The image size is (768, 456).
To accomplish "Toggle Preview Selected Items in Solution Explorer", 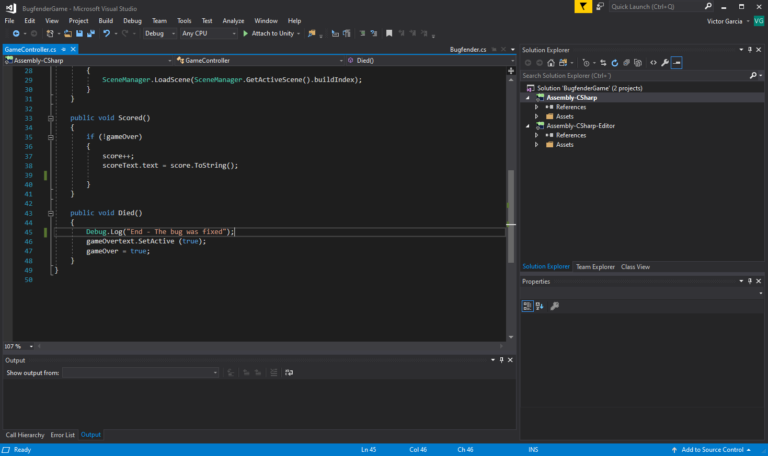I will (x=676, y=63).
